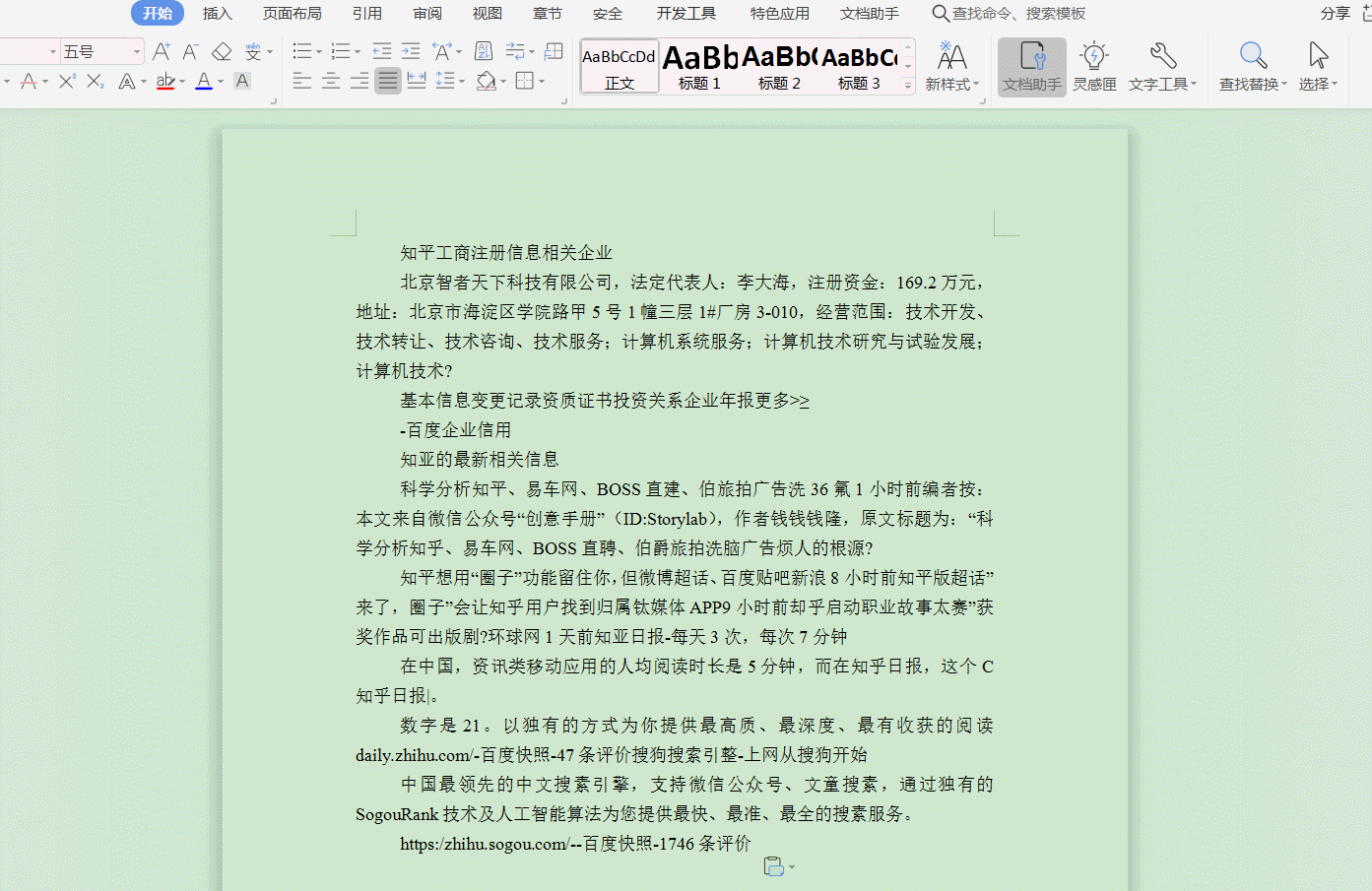
Task: Apply distributed alignment
Action: tap(417, 81)
